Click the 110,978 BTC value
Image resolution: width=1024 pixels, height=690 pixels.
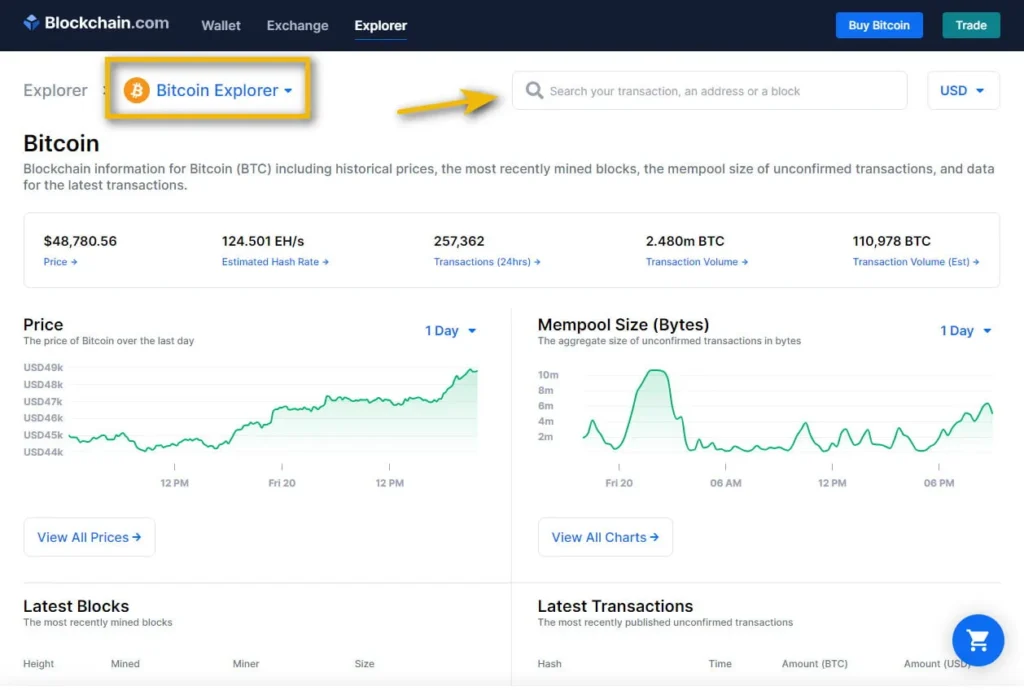click(891, 241)
